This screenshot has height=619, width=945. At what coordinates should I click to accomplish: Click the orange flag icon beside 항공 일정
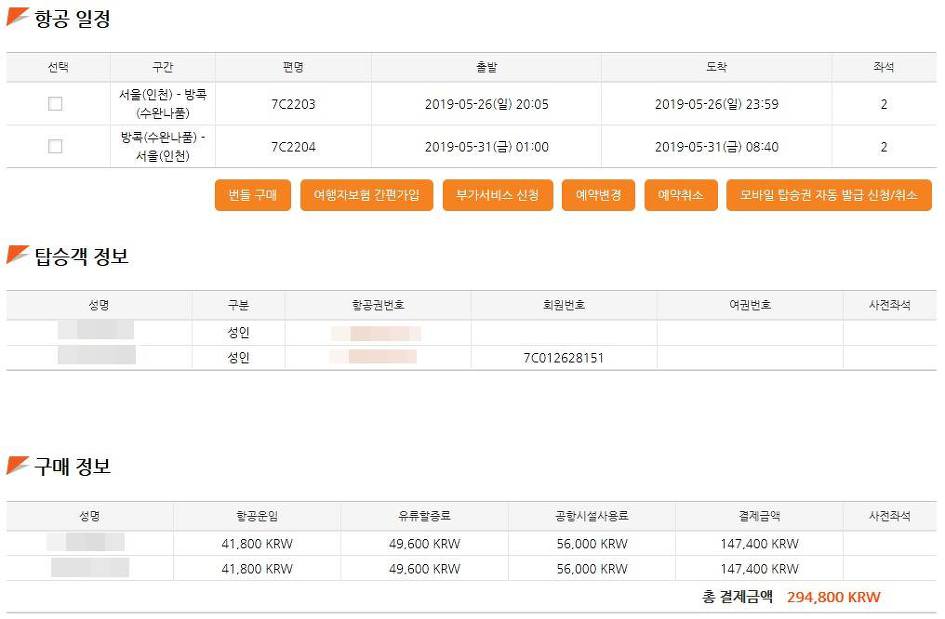(17, 16)
